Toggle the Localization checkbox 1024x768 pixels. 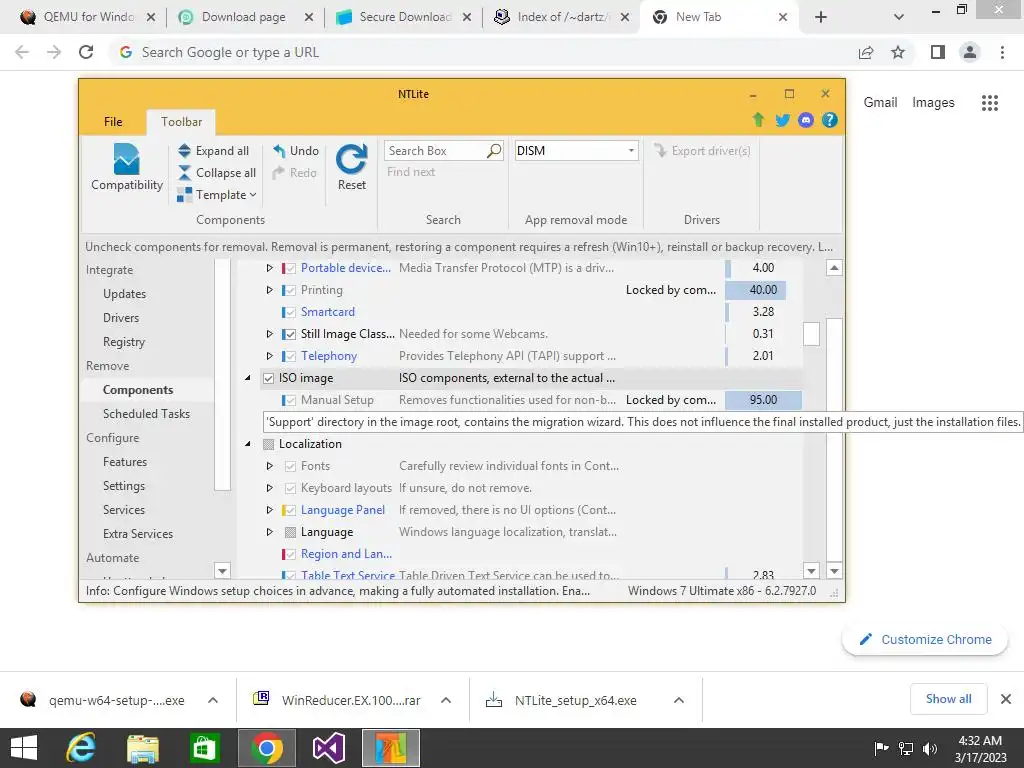(268, 444)
